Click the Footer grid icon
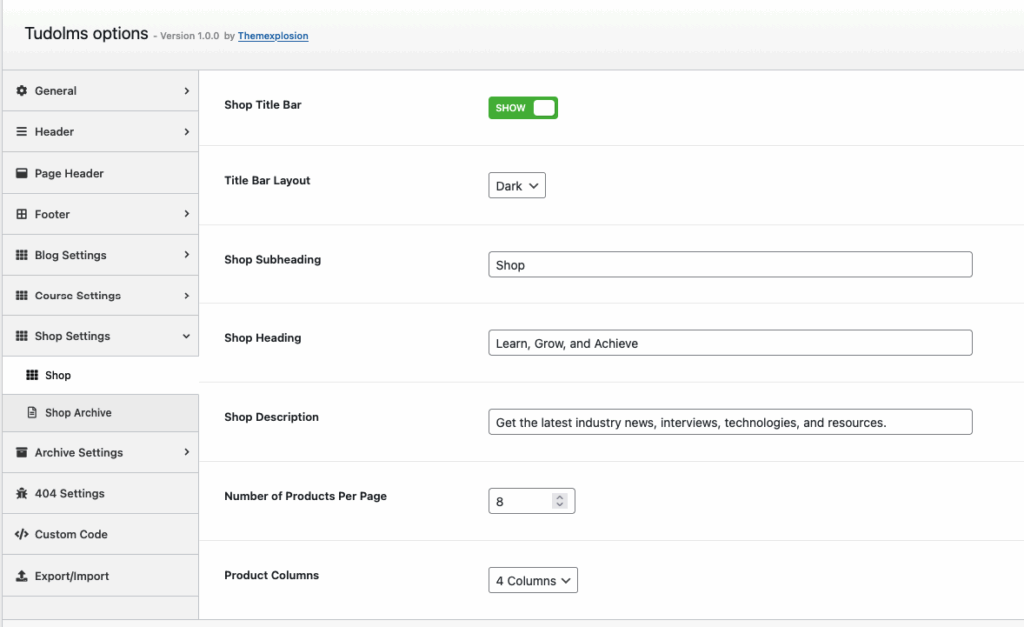 pyautogui.click(x=22, y=214)
